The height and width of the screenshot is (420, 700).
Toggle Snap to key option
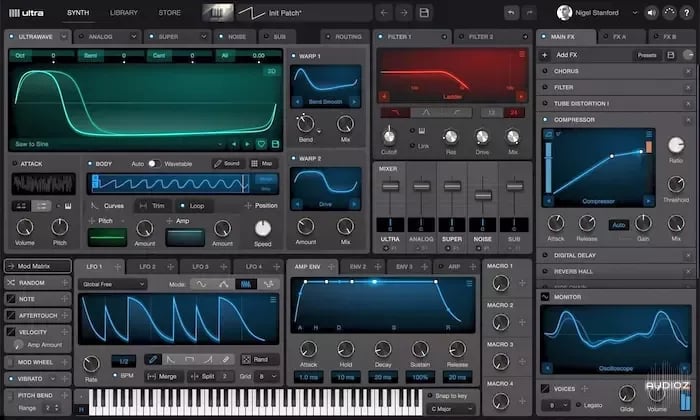tap(430, 396)
